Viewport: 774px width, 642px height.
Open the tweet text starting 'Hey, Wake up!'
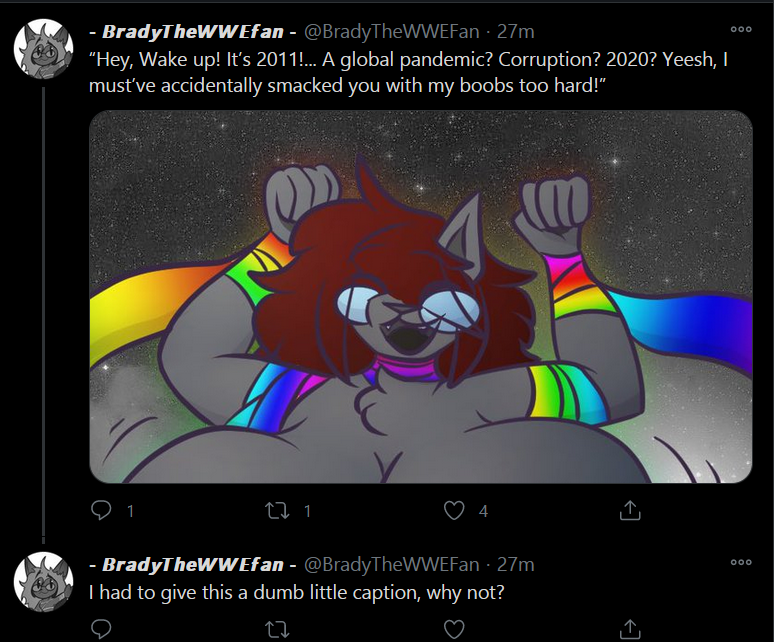[408, 73]
